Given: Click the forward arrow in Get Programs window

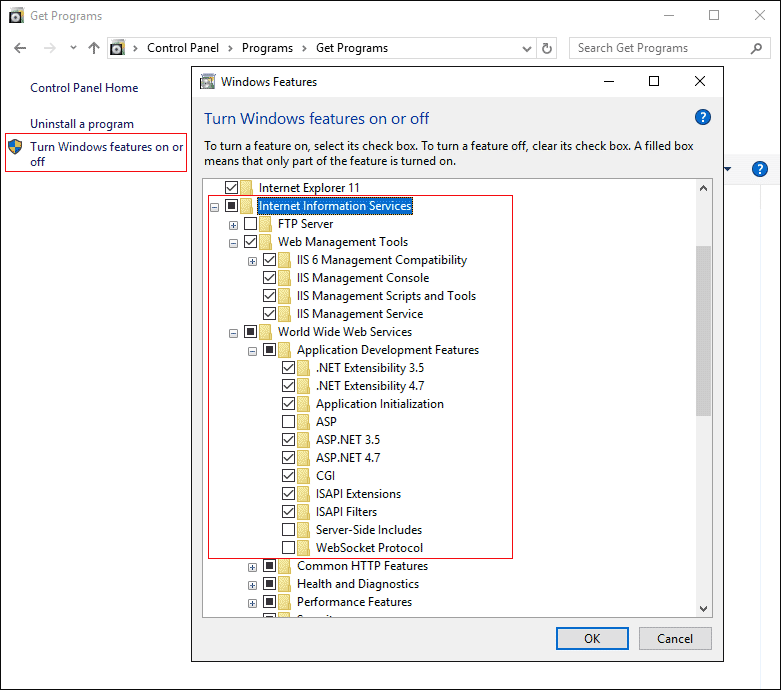Looking at the screenshot, I should tap(49, 48).
